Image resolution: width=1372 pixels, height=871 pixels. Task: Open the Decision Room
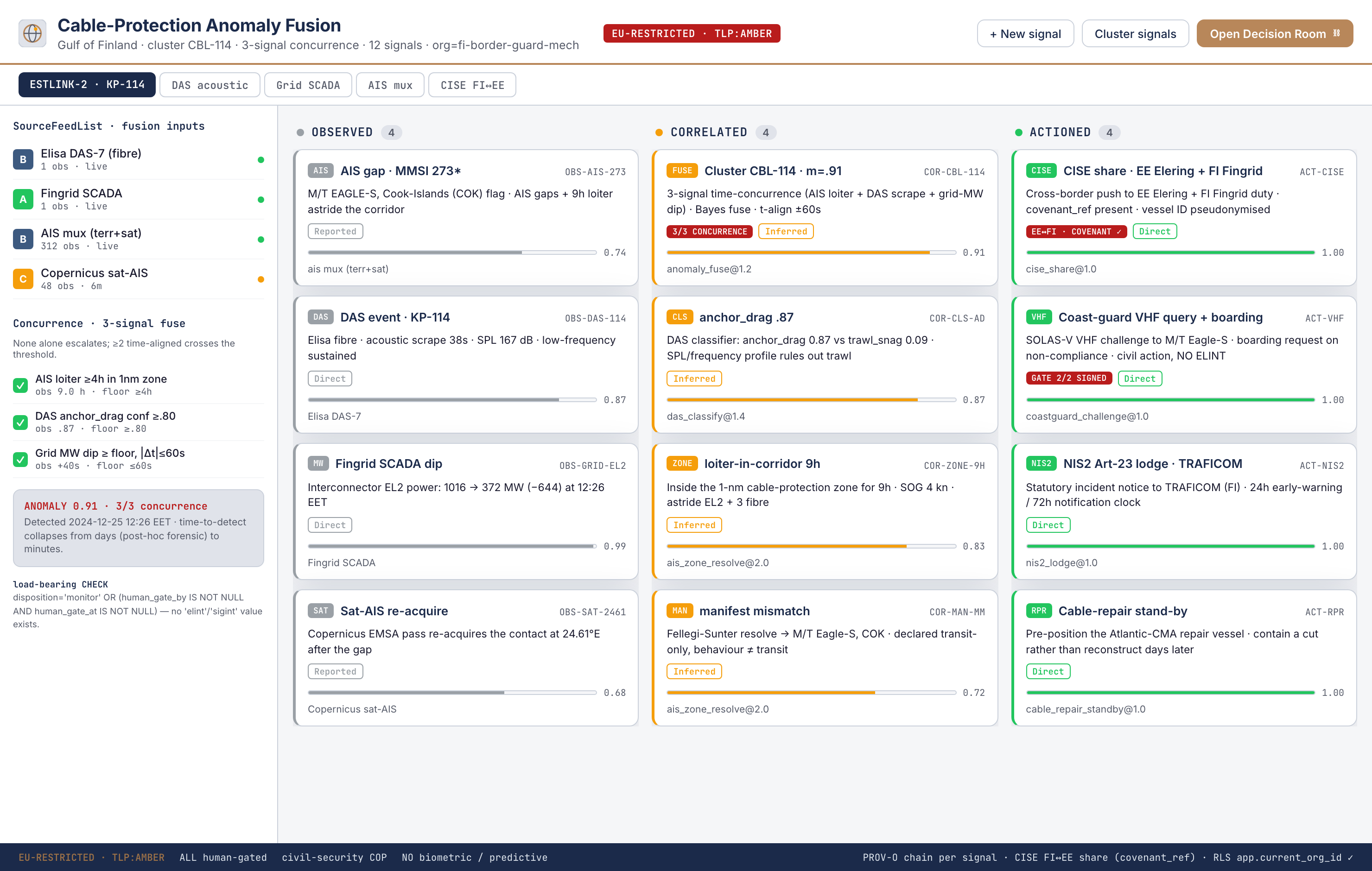pyautogui.click(x=1275, y=34)
